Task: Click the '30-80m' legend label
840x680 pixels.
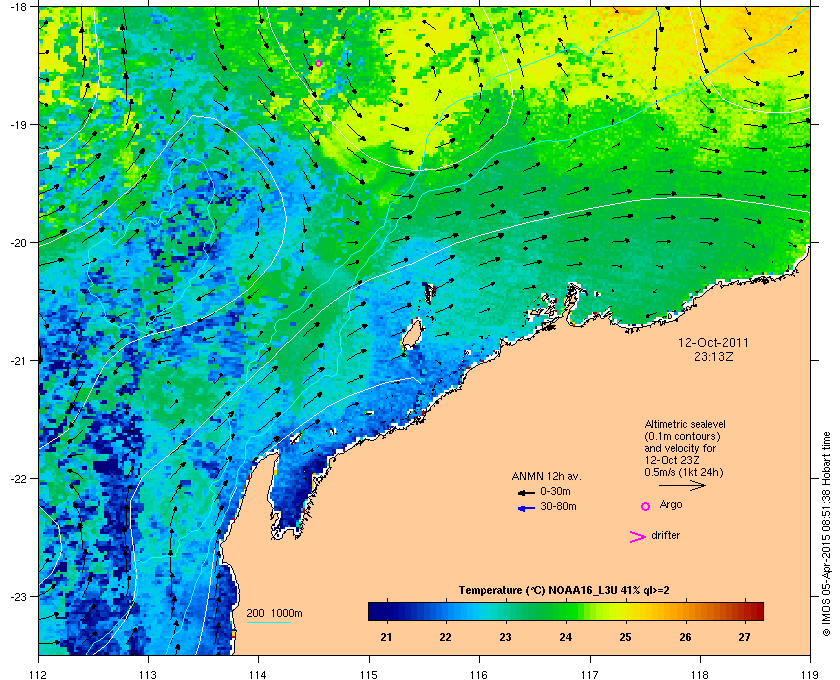Action: tap(558, 506)
